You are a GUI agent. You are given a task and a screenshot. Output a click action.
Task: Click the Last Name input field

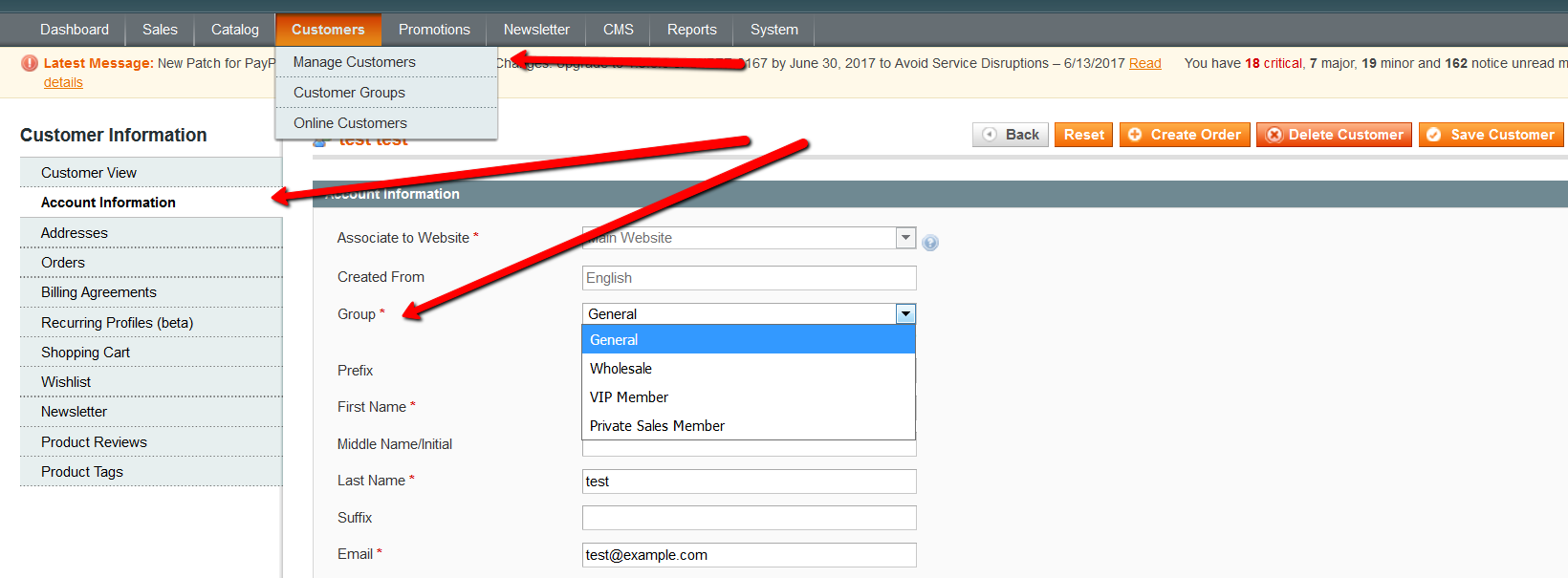click(749, 482)
